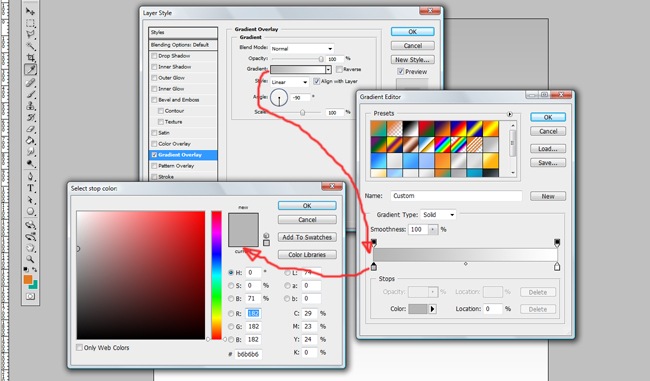Select the 3D Orbit tool

pyautogui.click(x=30, y=237)
